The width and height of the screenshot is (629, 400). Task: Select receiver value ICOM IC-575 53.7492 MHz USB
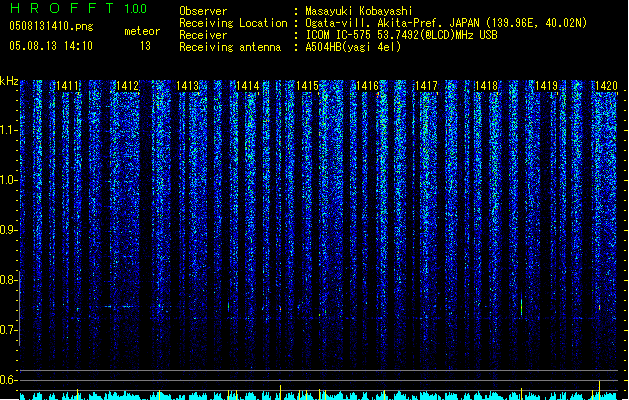tap(402, 35)
